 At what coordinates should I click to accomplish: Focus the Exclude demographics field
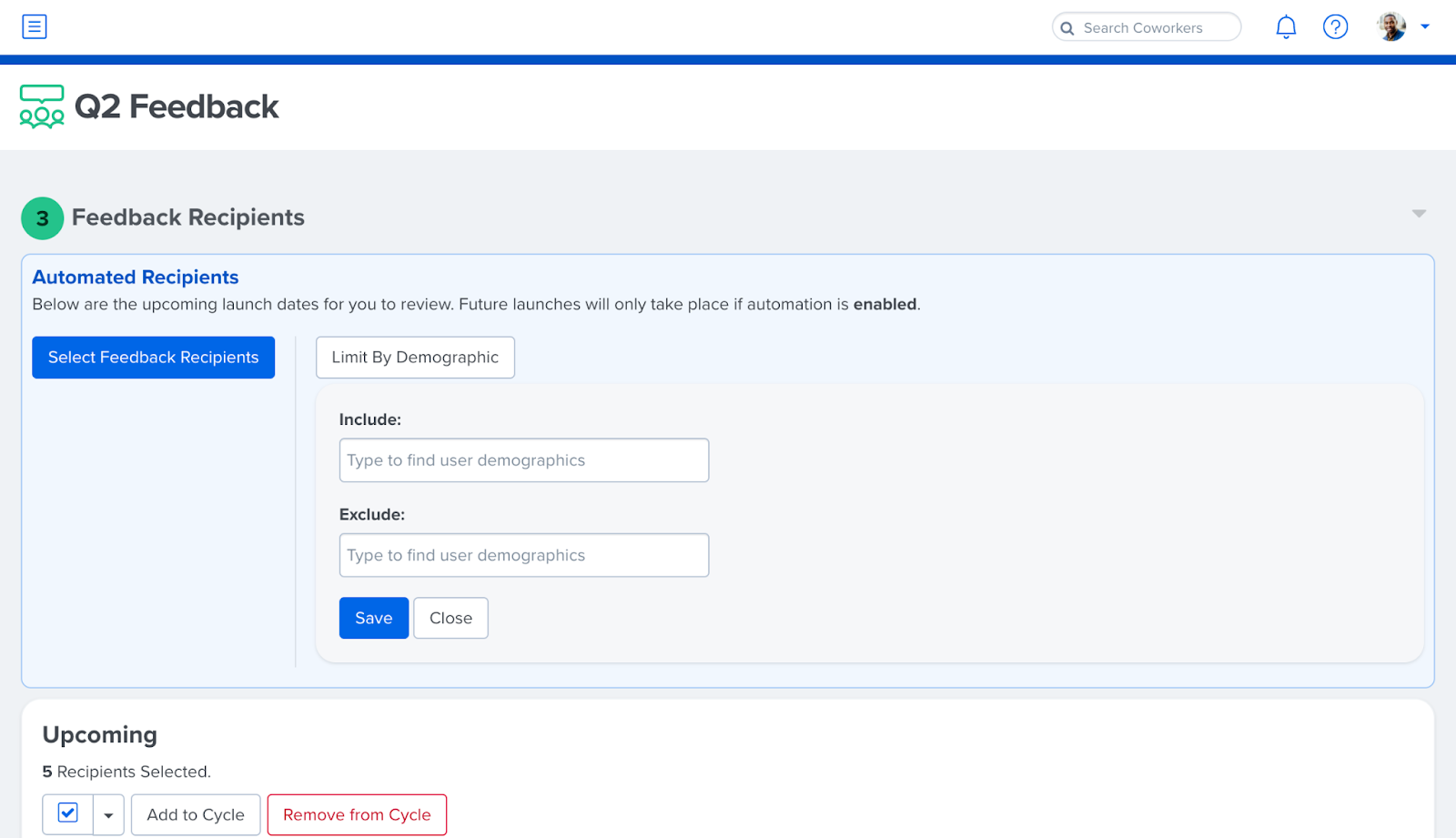tap(524, 555)
